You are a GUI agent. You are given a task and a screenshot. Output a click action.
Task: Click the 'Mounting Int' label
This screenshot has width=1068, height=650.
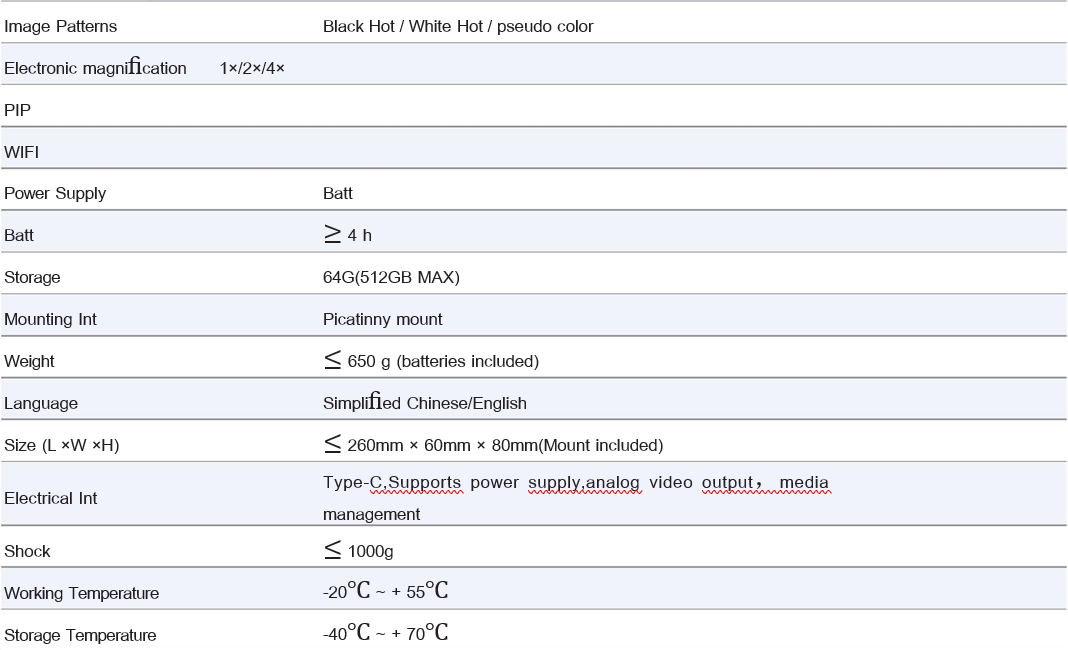click(50, 319)
